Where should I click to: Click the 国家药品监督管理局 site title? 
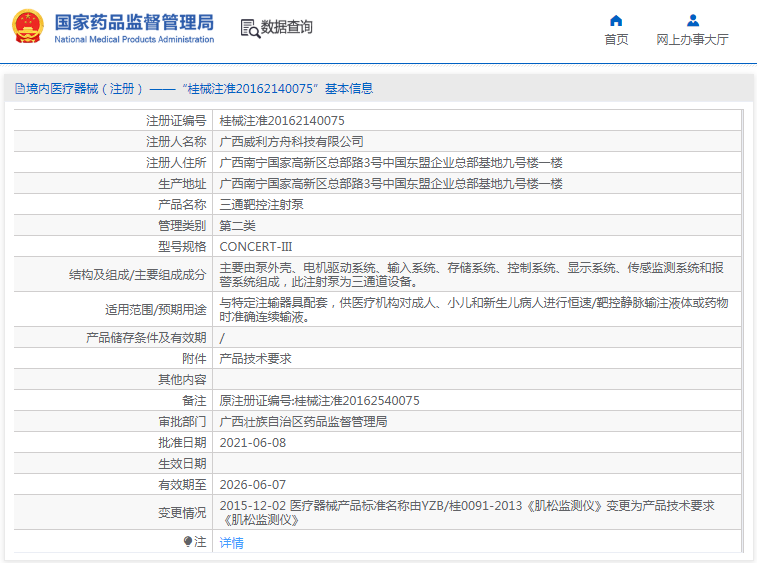pos(134,22)
